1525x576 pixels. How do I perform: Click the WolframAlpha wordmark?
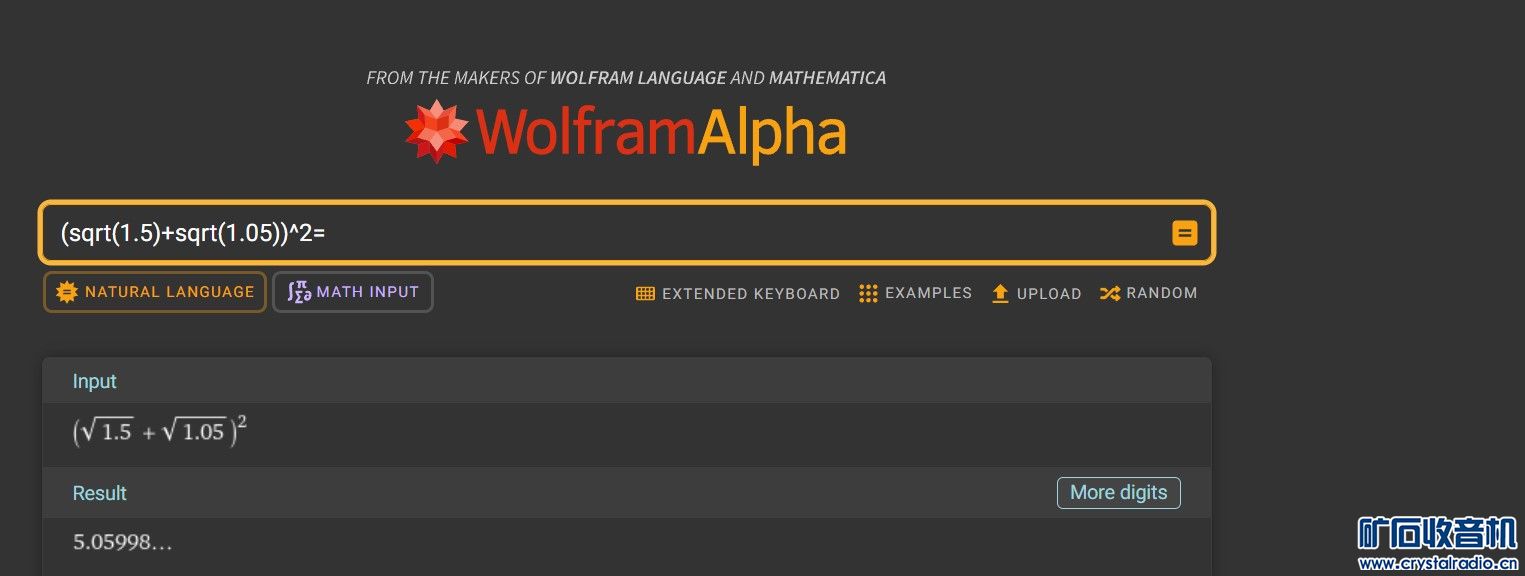click(x=662, y=133)
